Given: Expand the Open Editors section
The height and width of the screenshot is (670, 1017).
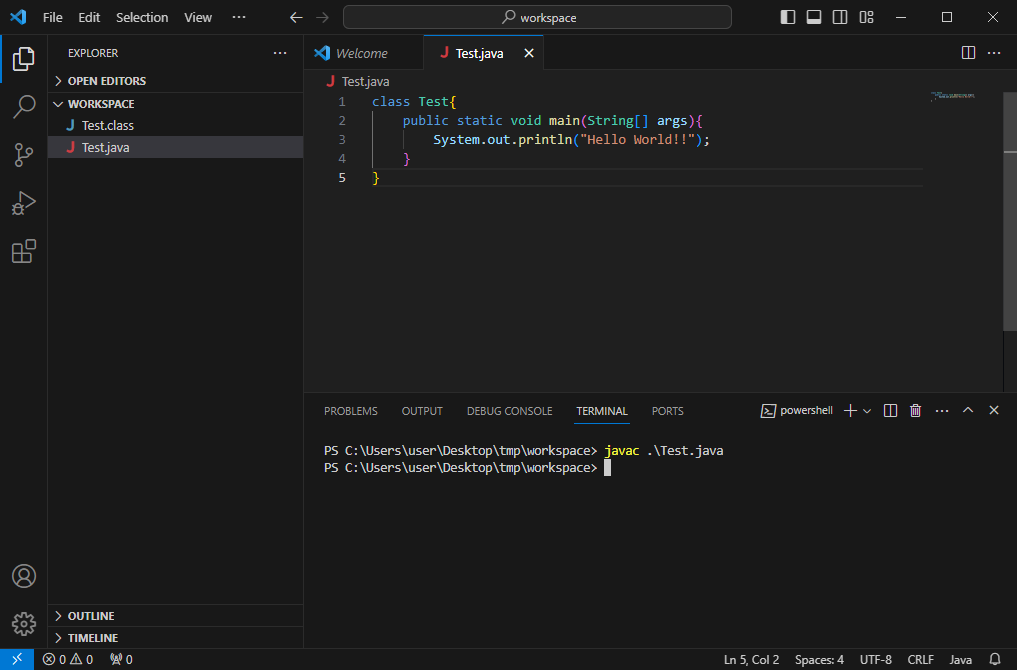Looking at the screenshot, I should [x=175, y=81].
